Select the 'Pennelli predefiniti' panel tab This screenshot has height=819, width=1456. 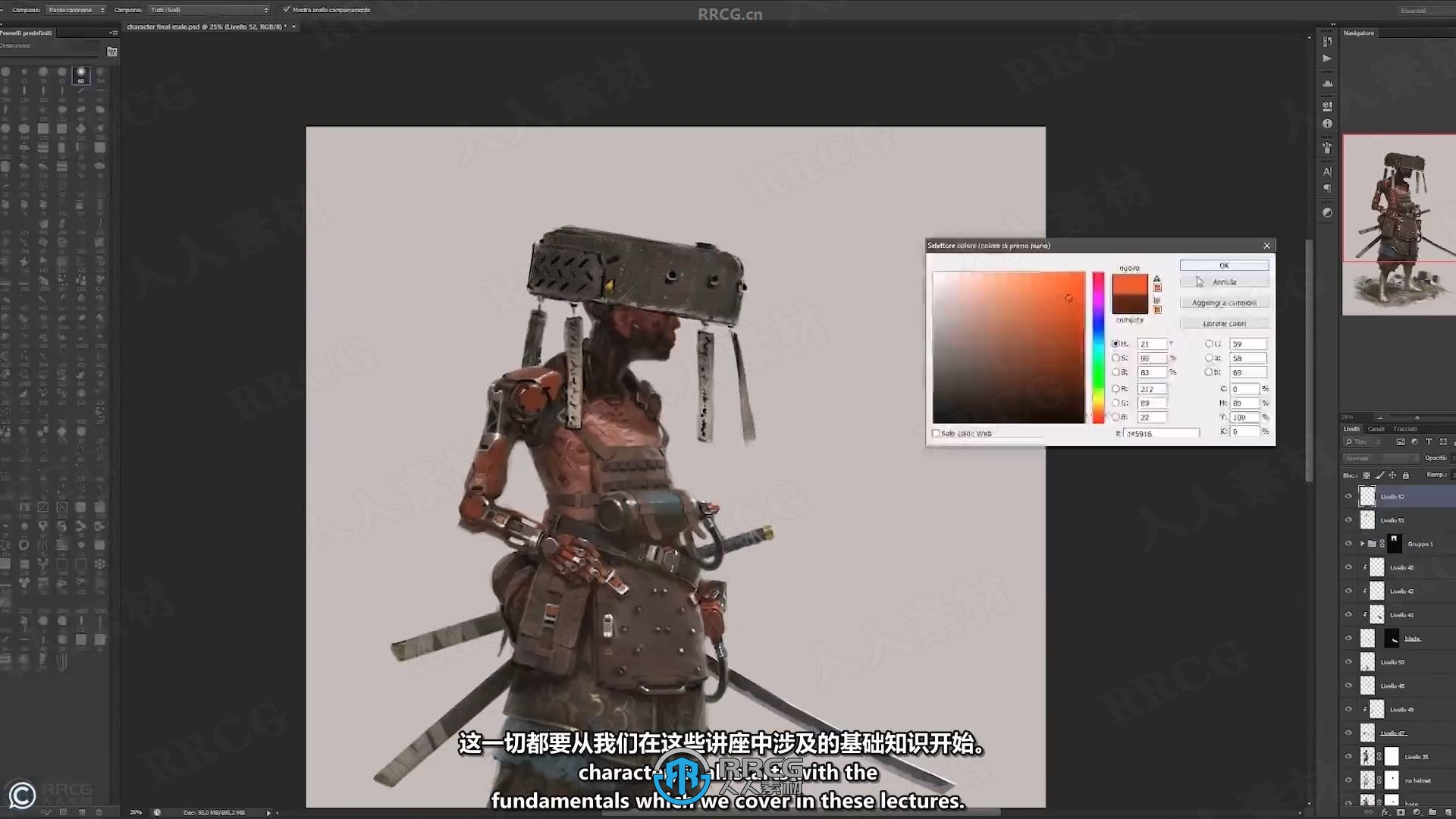tap(27, 33)
